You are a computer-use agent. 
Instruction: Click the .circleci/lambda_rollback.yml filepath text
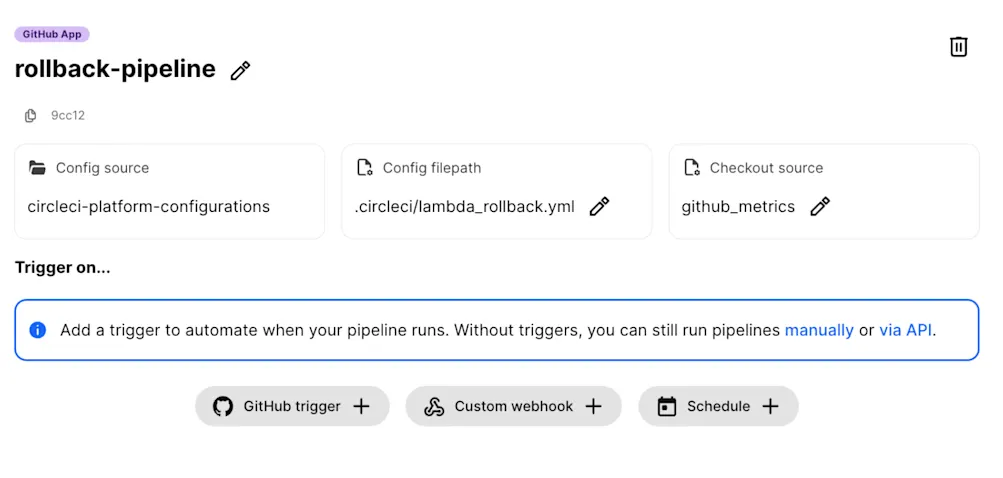[465, 207]
